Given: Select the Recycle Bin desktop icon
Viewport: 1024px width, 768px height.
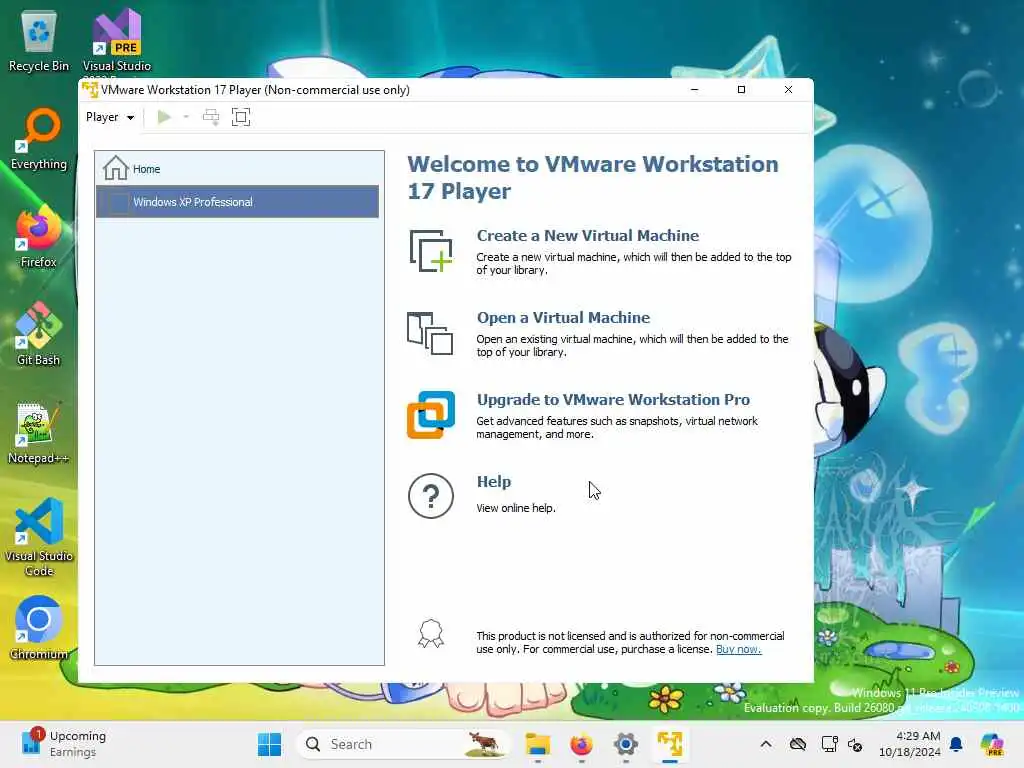Looking at the screenshot, I should [39, 41].
